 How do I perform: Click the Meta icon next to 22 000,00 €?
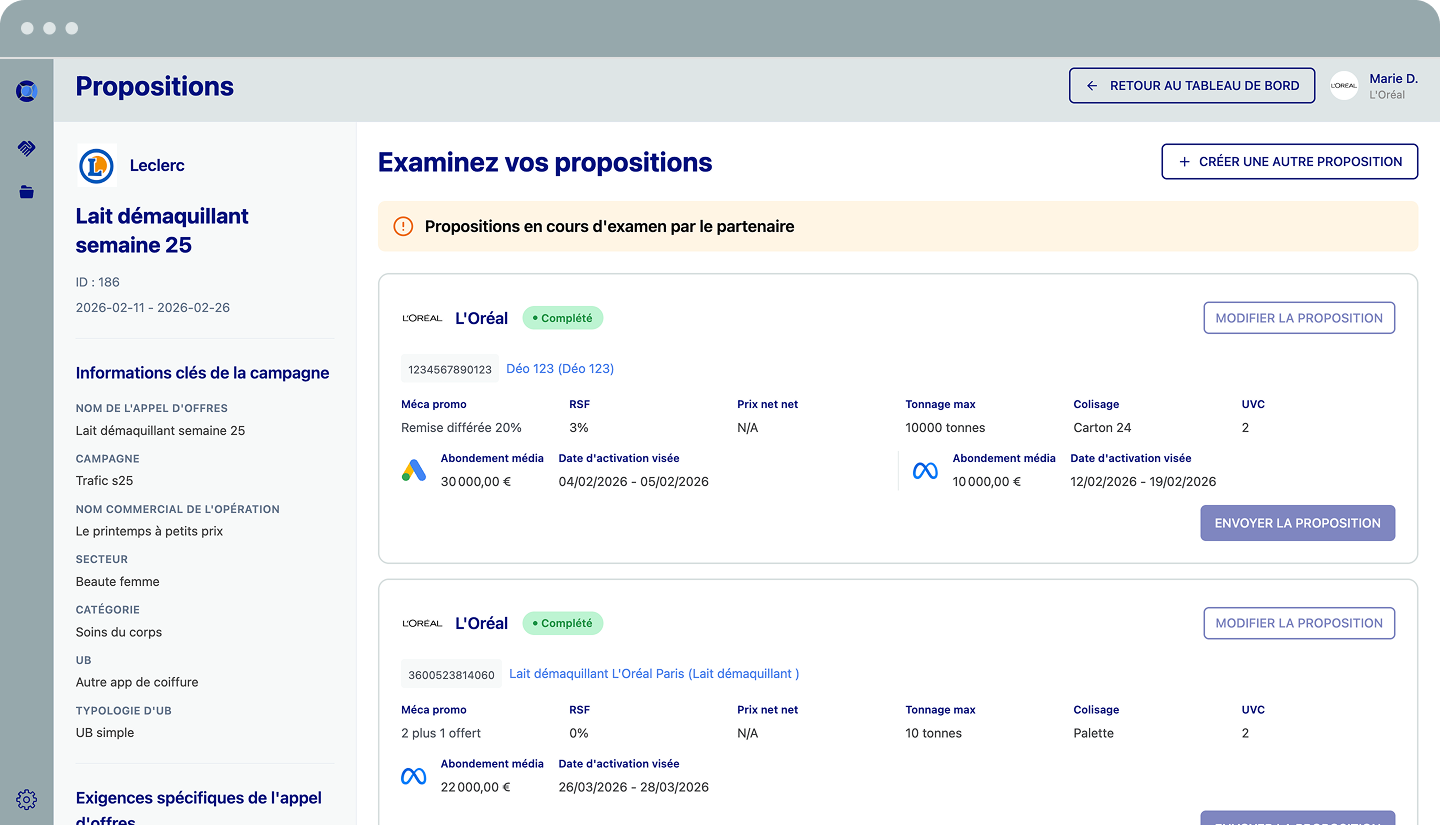point(414,776)
